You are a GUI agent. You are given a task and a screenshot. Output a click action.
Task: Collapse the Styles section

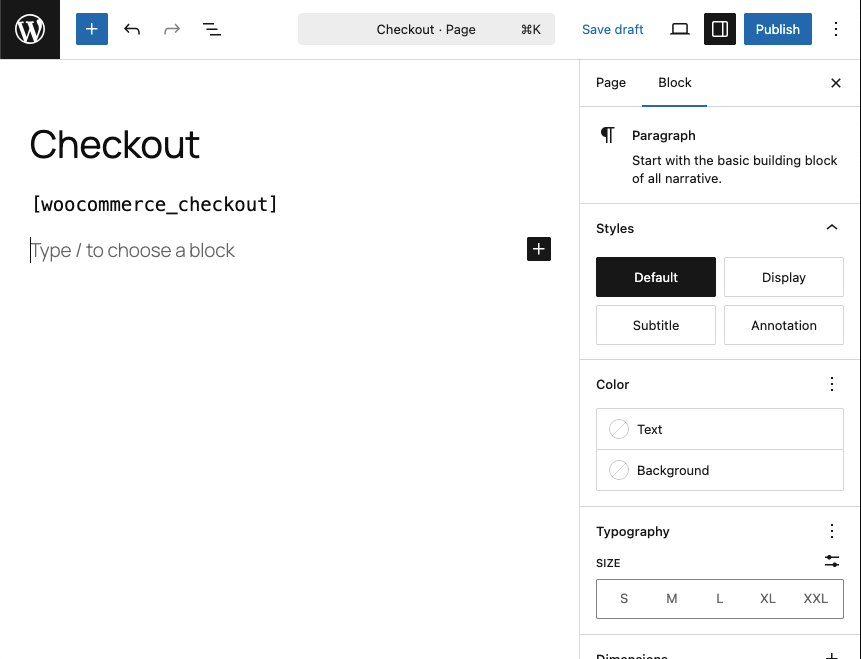(x=832, y=228)
